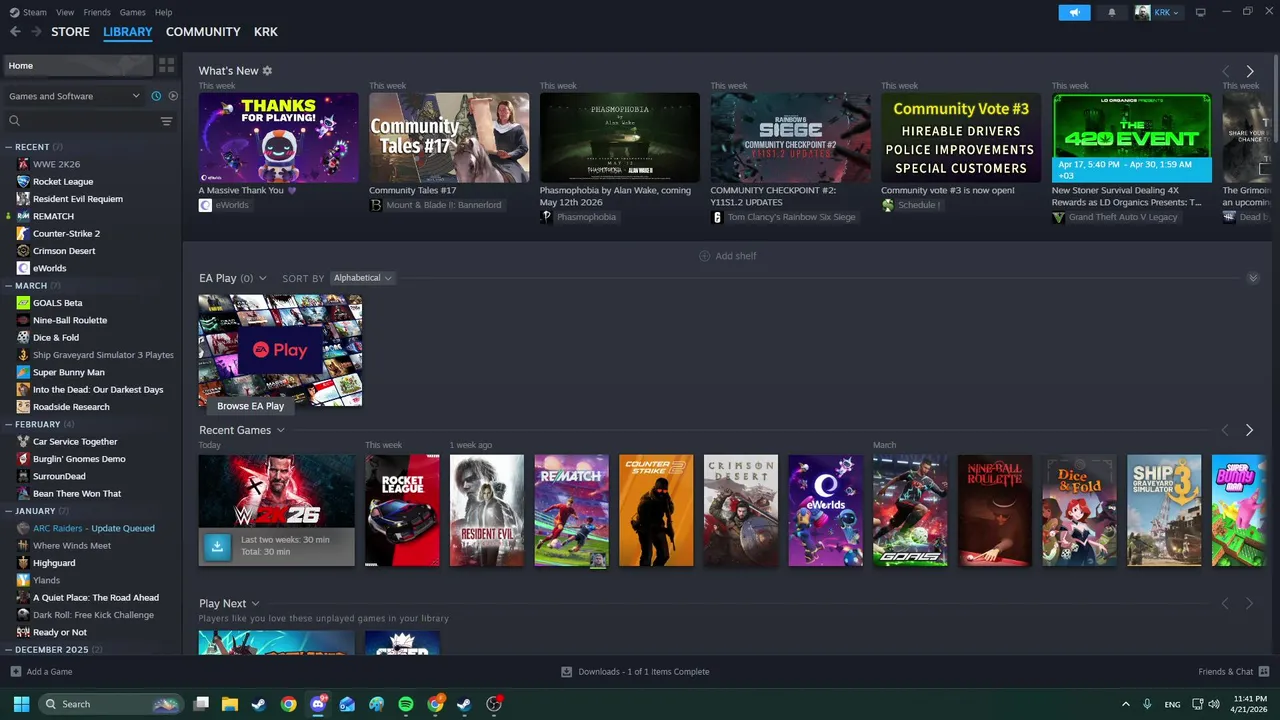Open the Phasmophobia Alan Wake news card
The width and height of the screenshot is (1280, 720).
[x=620, y=138]
